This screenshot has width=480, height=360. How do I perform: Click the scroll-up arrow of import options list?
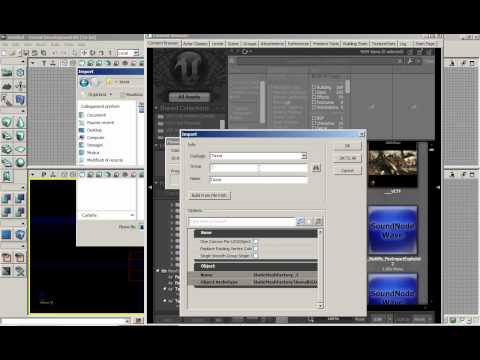click(321, 231)
